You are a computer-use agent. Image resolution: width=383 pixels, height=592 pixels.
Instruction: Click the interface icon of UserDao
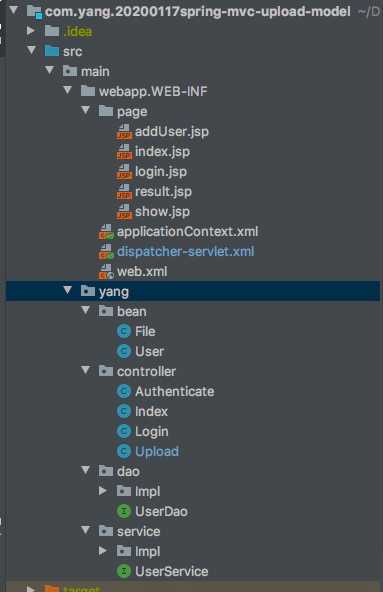pyautogui.click(x=124, y=512)
